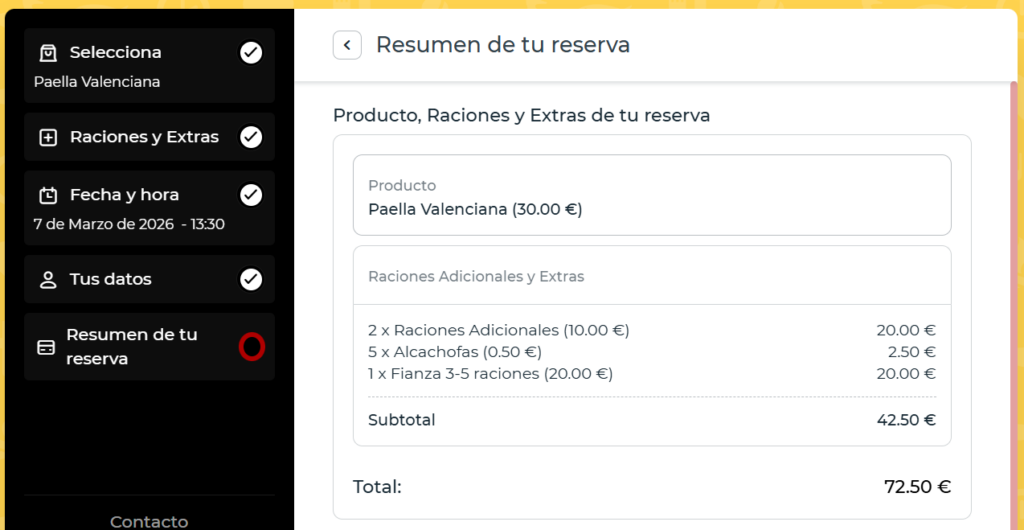
Task: Click the Producto Paella Valenciana box
Action: click(651, 195)
